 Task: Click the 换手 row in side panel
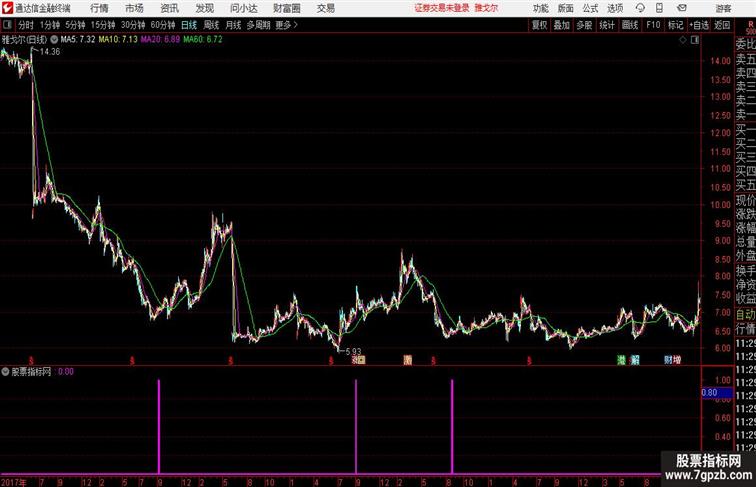[x=745, y=271]
